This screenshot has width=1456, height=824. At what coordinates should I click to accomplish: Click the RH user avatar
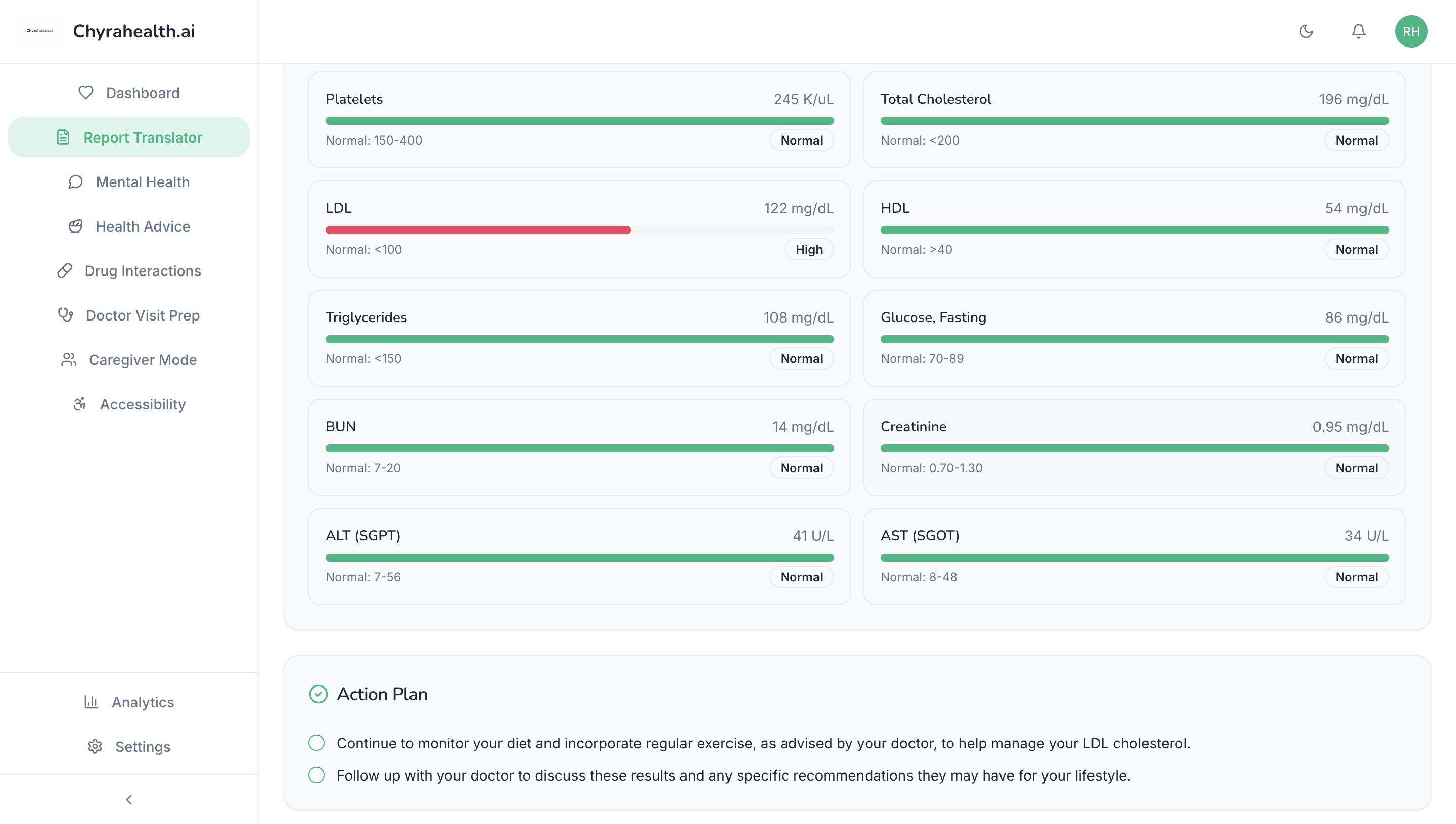pos(1410,31)
